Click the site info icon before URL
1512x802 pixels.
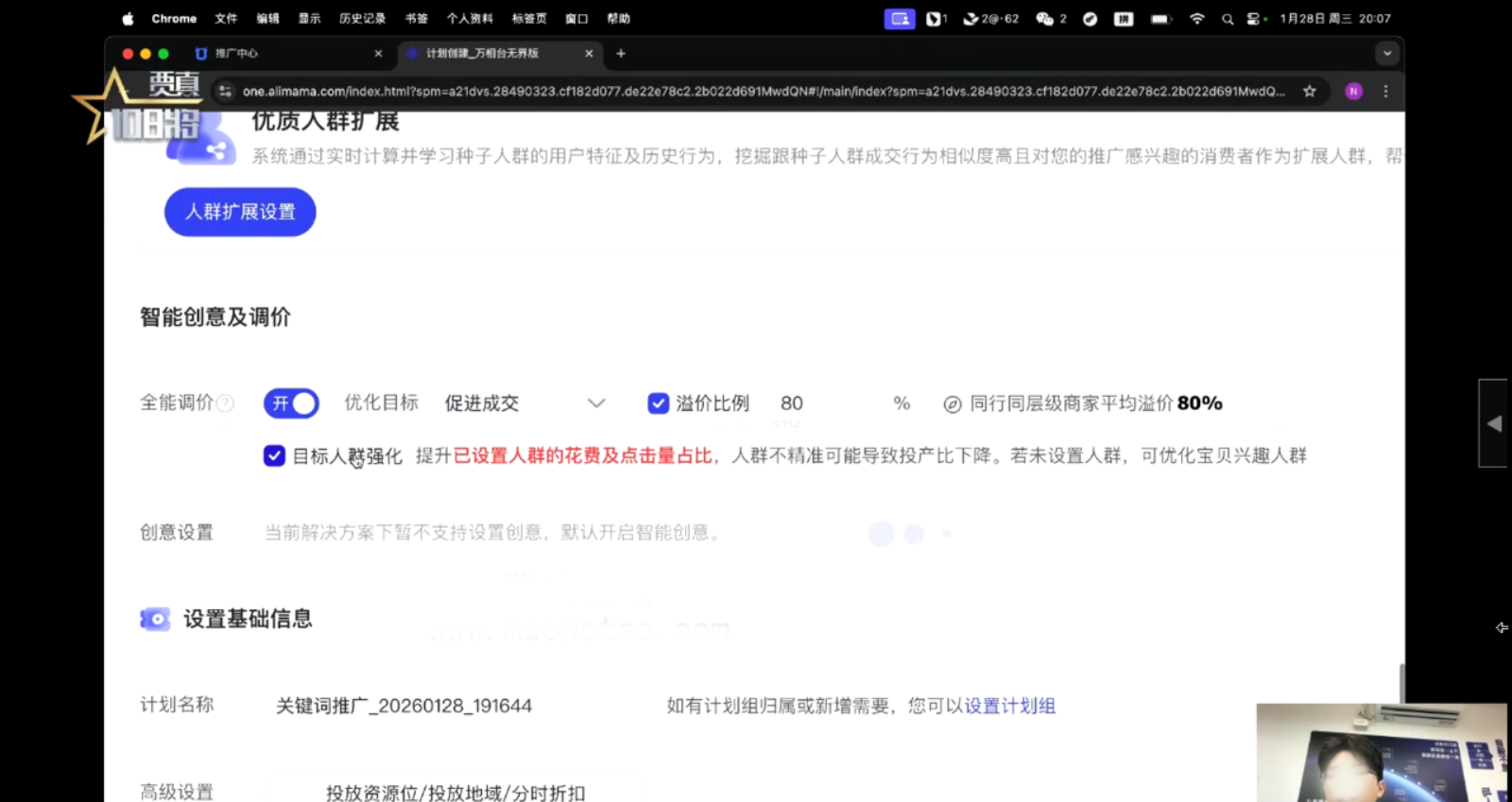click(x=225, y=92)
